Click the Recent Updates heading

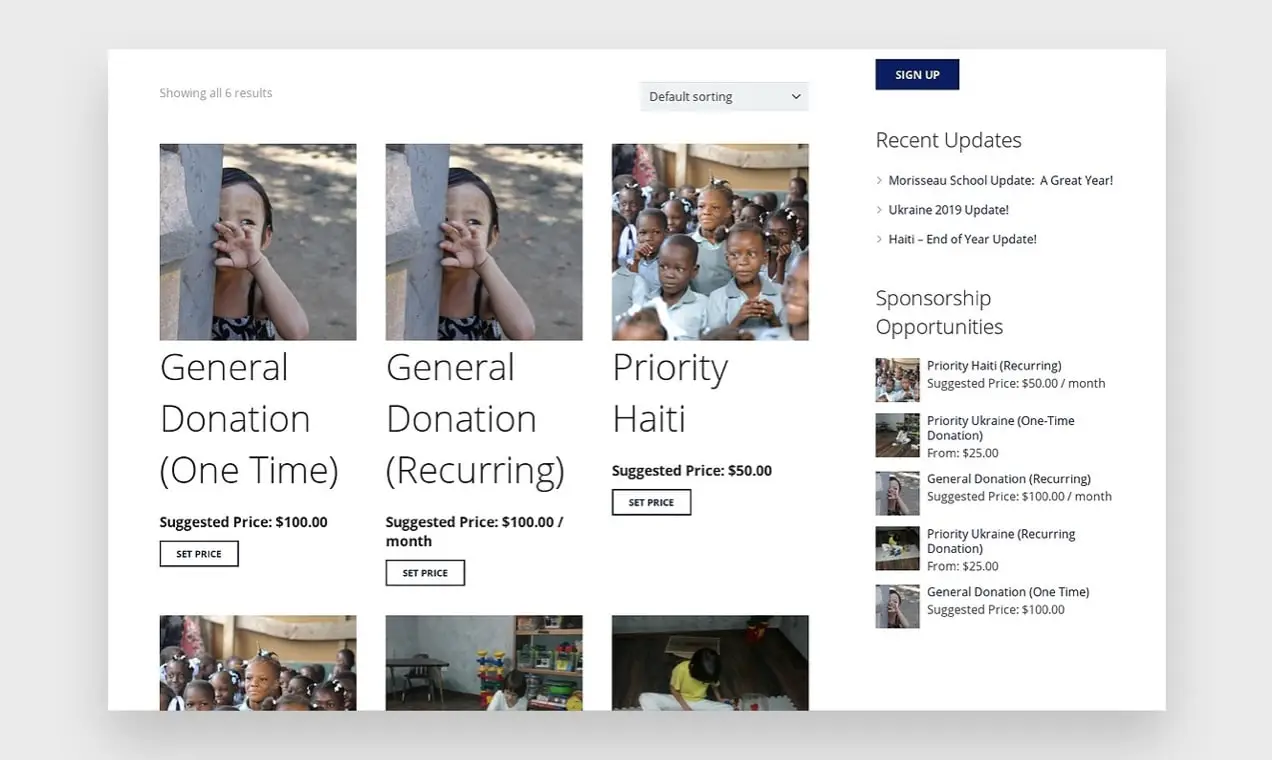coord(948,140)
